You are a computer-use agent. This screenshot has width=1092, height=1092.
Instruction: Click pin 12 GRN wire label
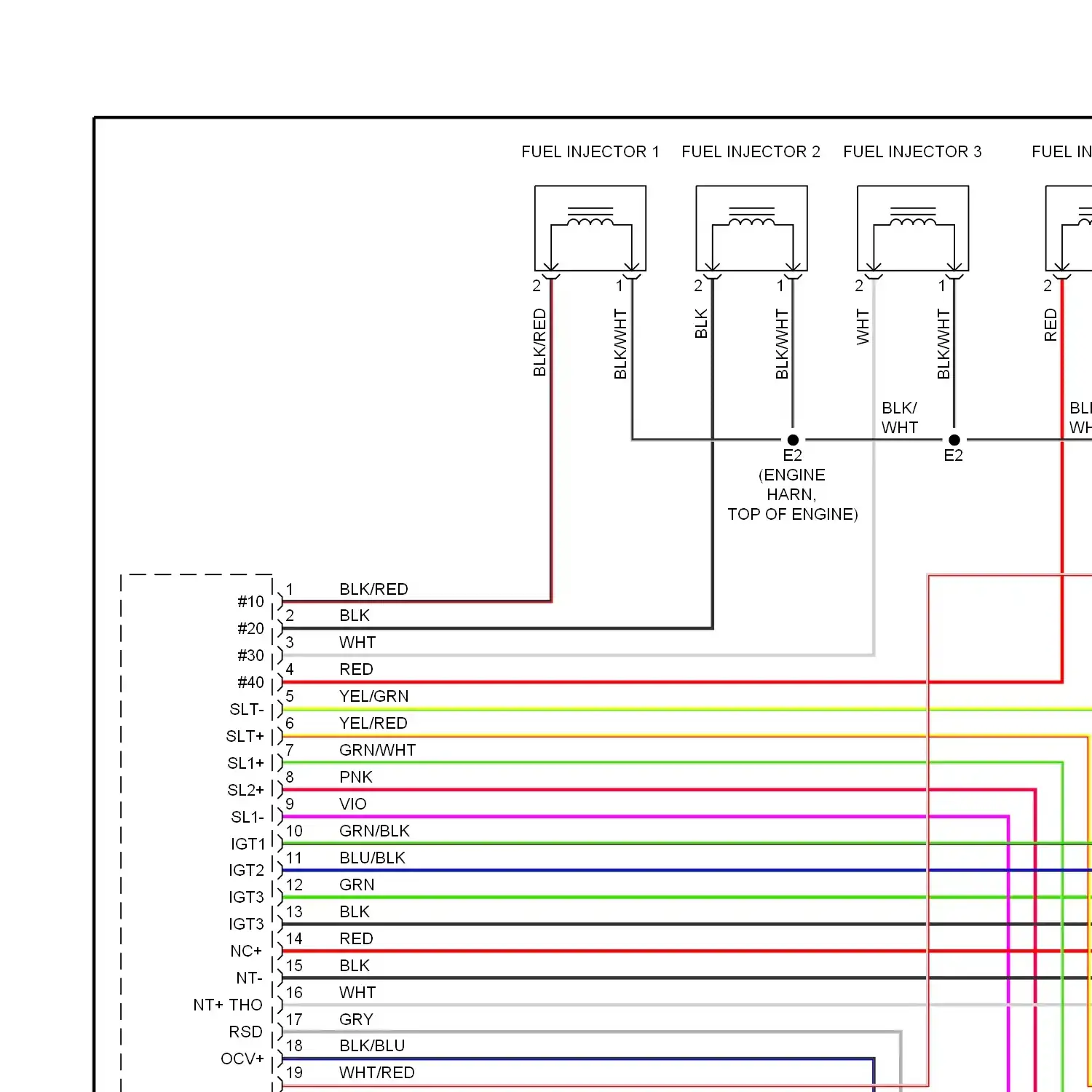click(357, 885)
